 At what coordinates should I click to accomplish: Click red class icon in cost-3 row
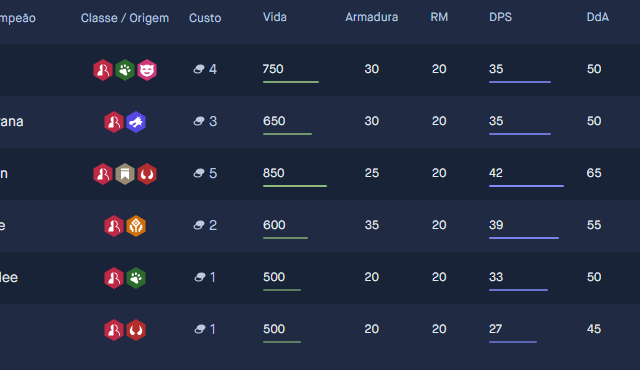click(x=114, y=122)
